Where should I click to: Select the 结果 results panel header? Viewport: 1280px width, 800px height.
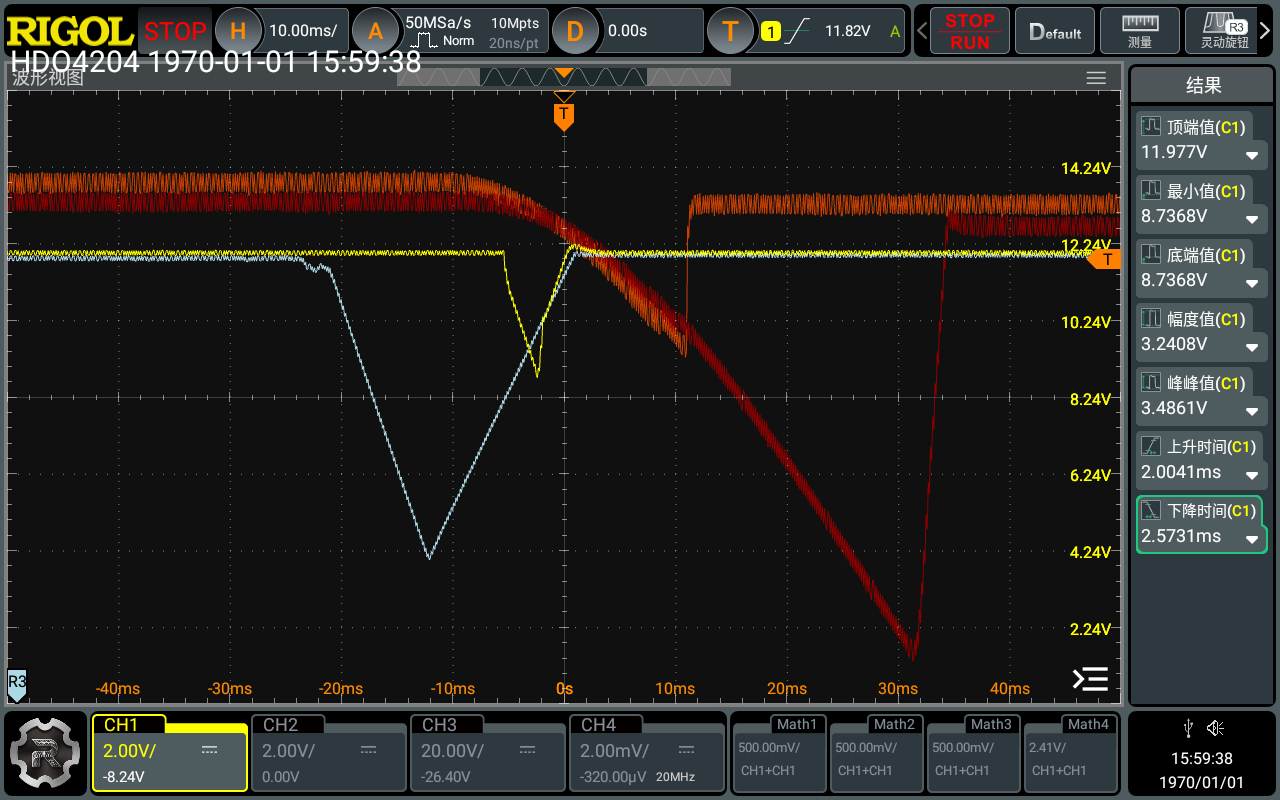click(1203, 86)
